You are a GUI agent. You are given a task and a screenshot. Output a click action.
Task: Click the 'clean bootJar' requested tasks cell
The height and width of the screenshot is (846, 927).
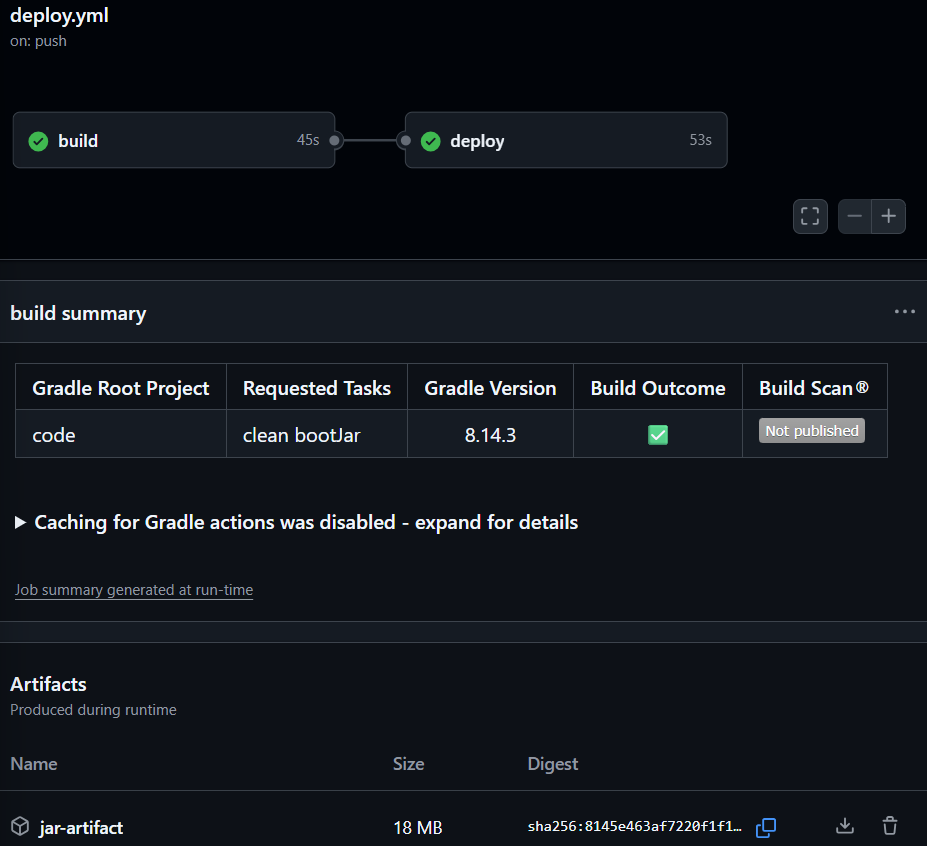pos(317,435)
